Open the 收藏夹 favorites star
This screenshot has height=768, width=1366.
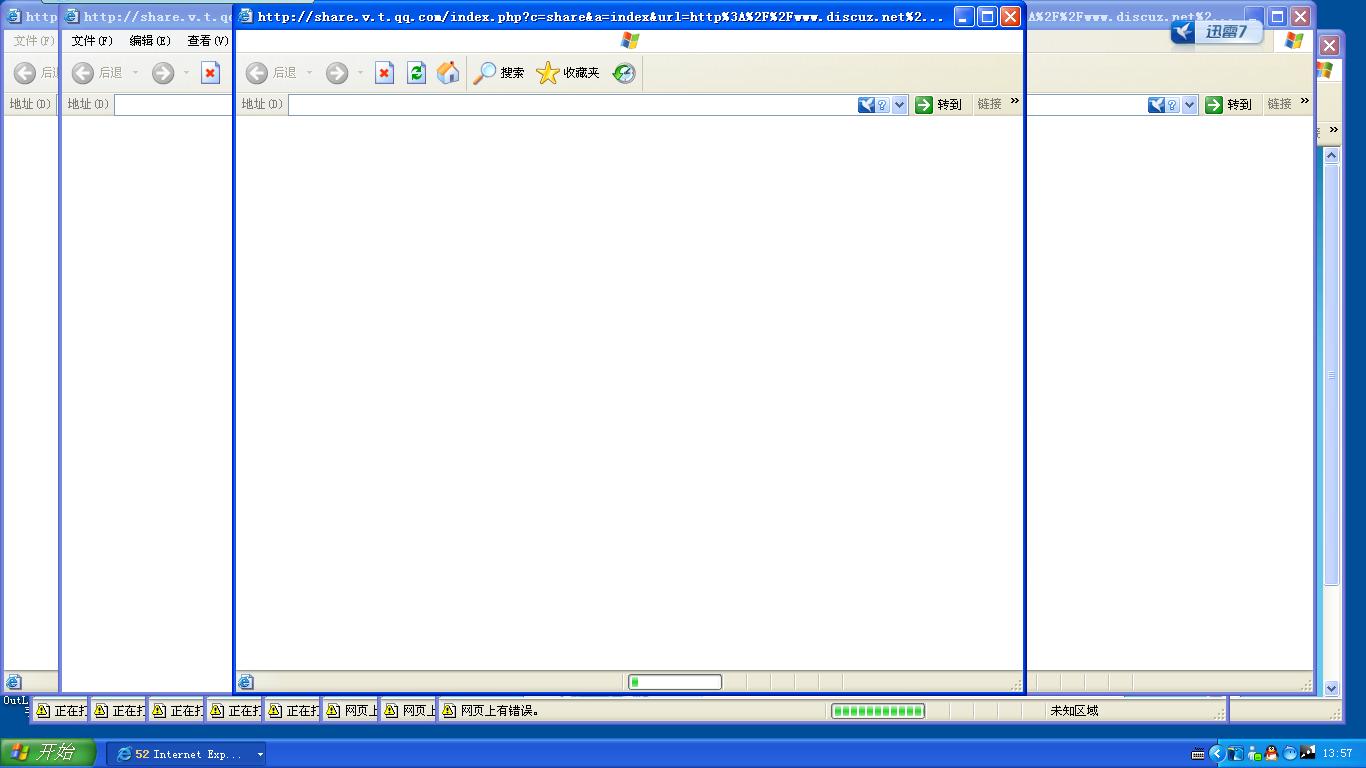pyautogui.click(x=547, y=73)
